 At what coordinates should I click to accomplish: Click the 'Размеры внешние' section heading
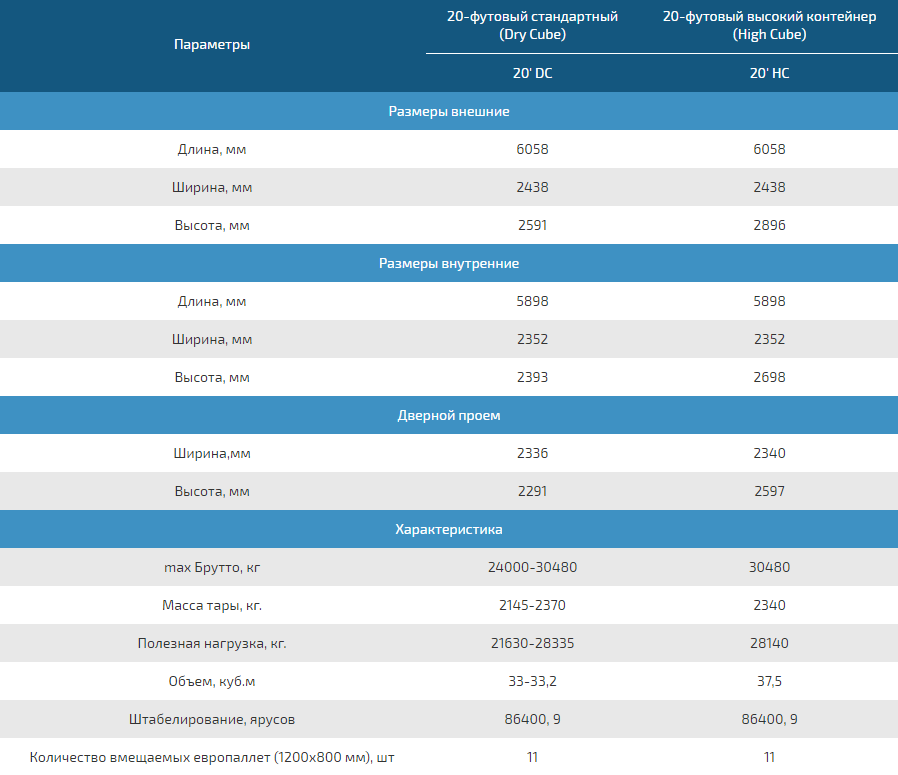449,111
